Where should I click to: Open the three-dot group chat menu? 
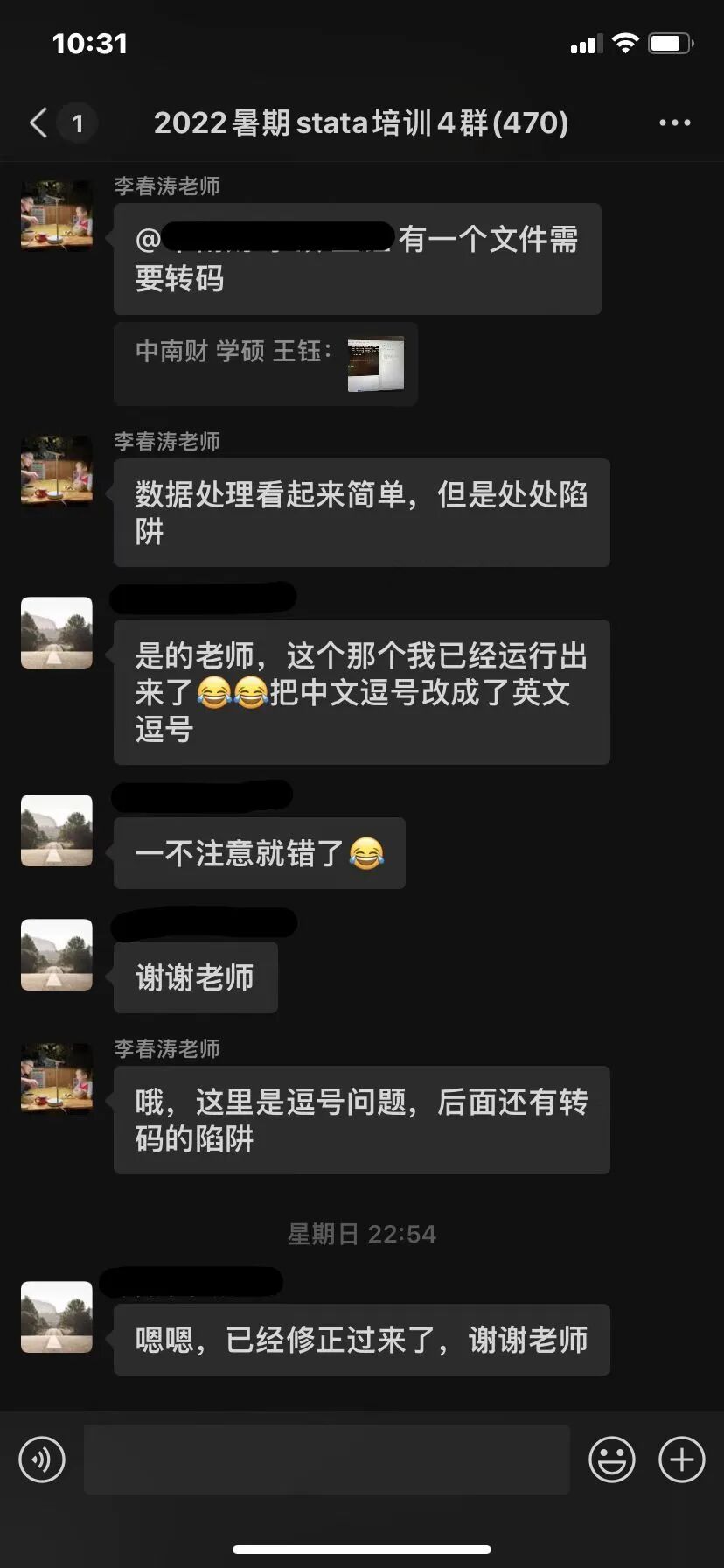tap(674, 123)
